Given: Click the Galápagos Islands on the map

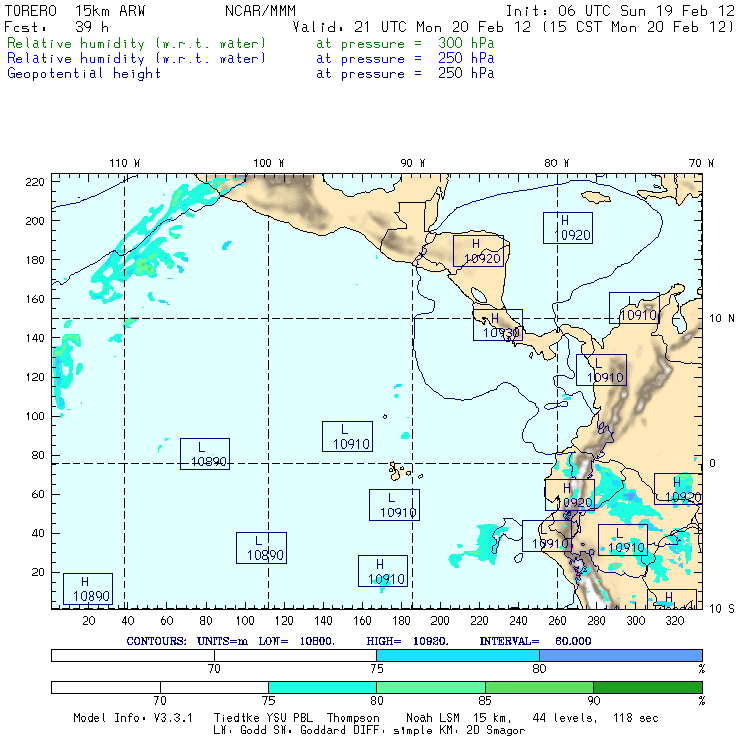Looking at the screenshot, I should tap(400, 469).
